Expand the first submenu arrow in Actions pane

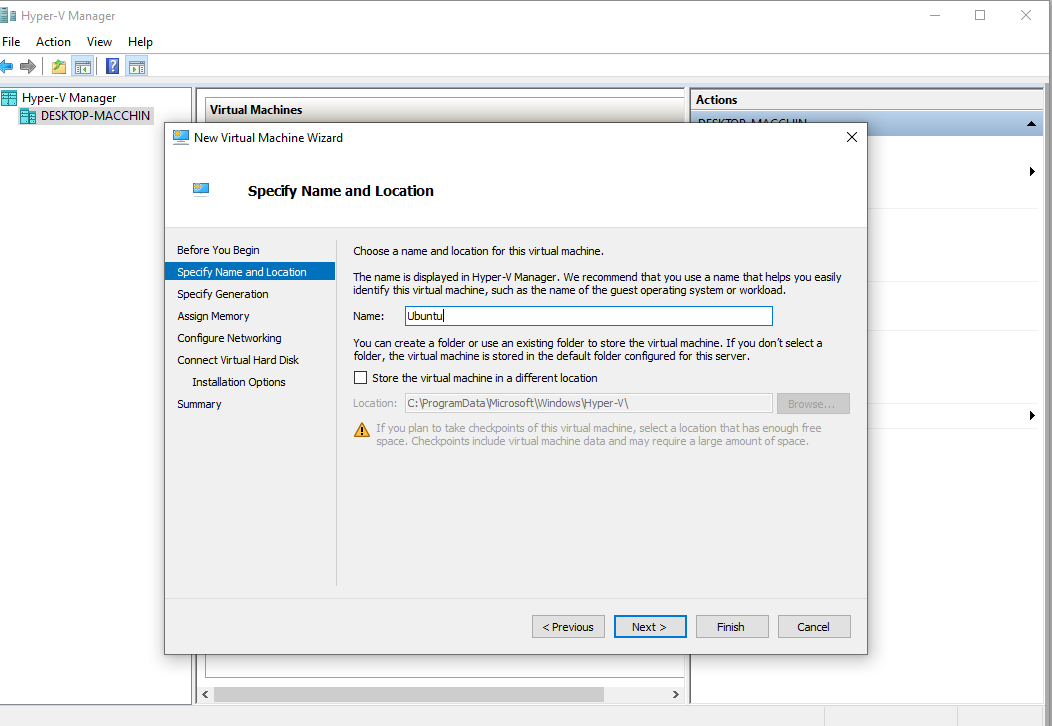1031,172
